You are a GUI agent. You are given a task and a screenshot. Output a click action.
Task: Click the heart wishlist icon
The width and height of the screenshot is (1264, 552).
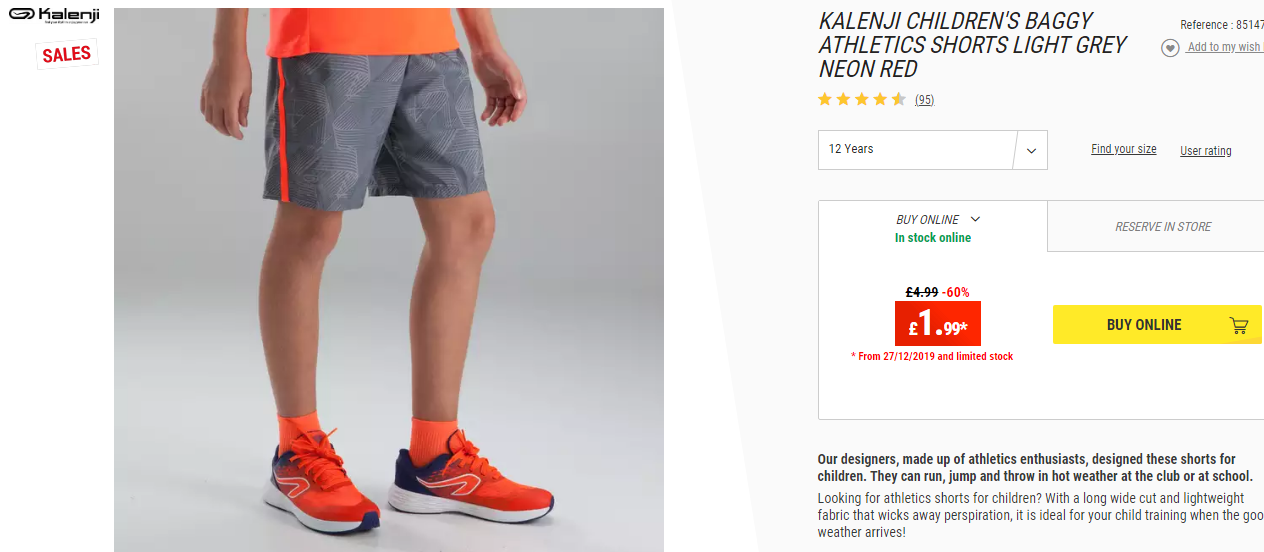tap(1170, 48)
